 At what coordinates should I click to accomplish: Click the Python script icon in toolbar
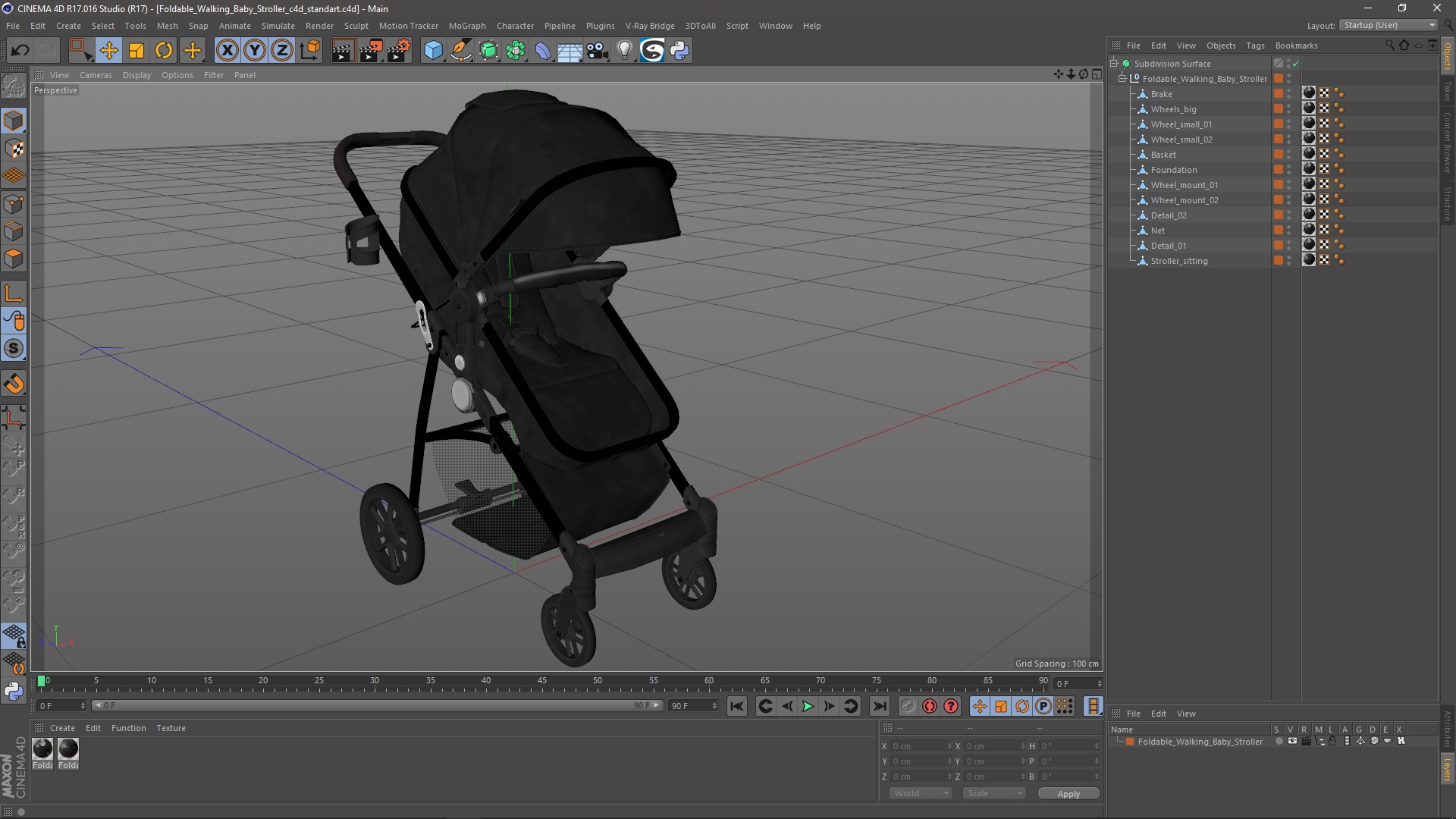[679, 51]
